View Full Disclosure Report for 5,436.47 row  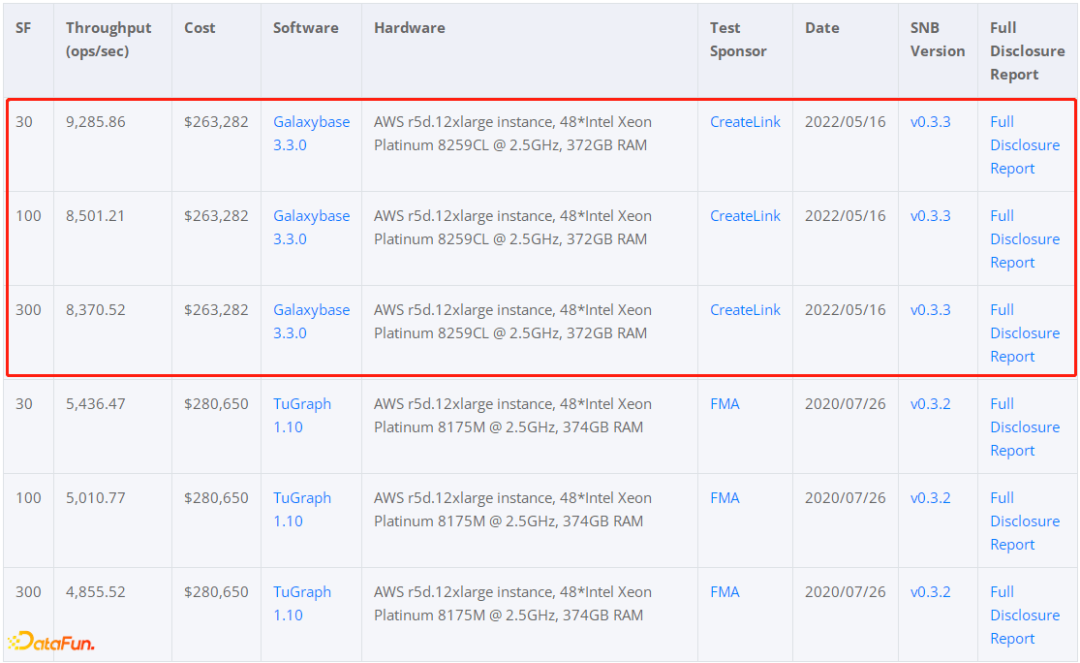1024,427
